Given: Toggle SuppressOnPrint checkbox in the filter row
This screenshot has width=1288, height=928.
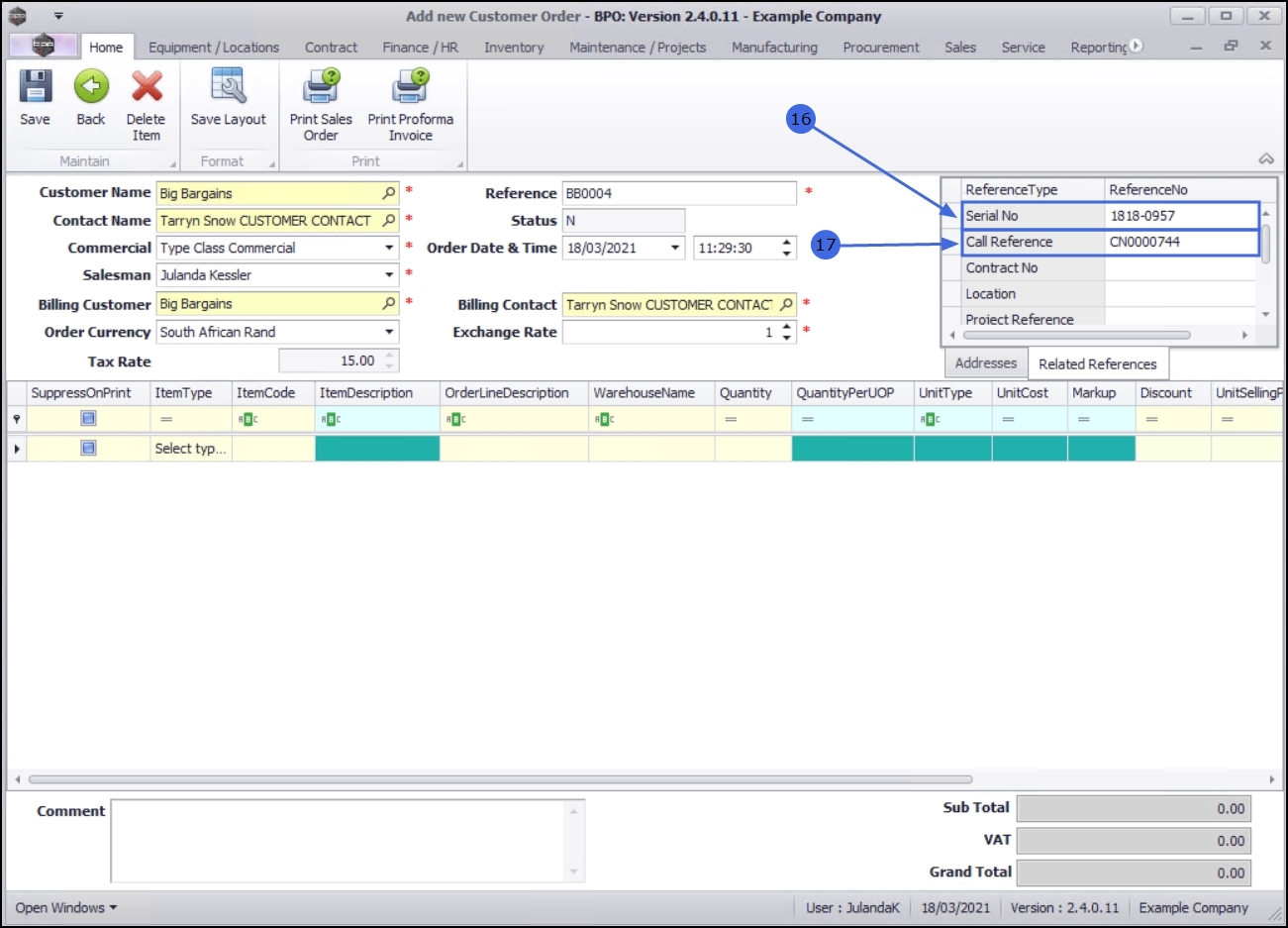Looking at the screenshot, I should [88, 419].
